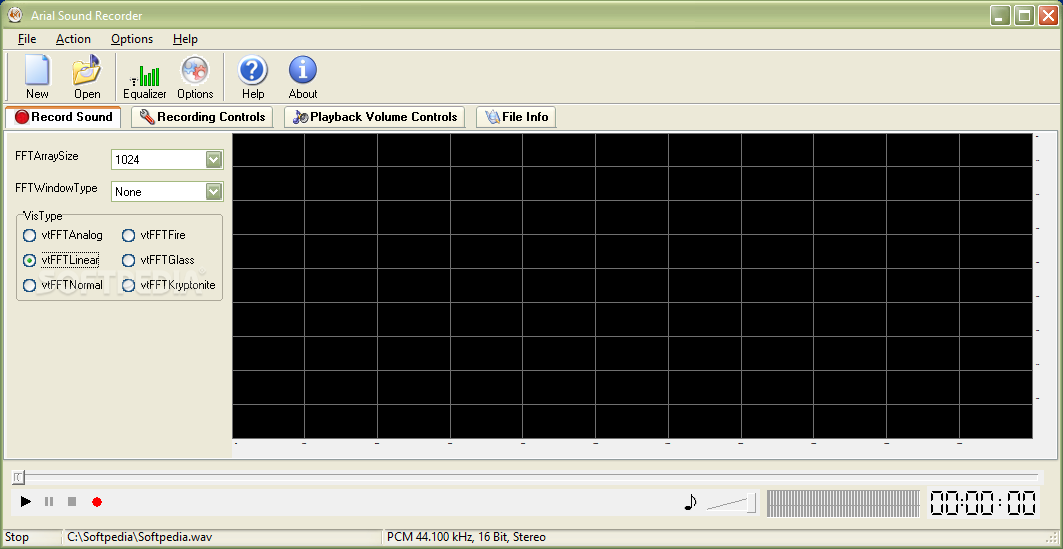Viewport: 1063px width, 549px height.
Task: Switch to the Record Sound tab
Action: tap(63, 117)
